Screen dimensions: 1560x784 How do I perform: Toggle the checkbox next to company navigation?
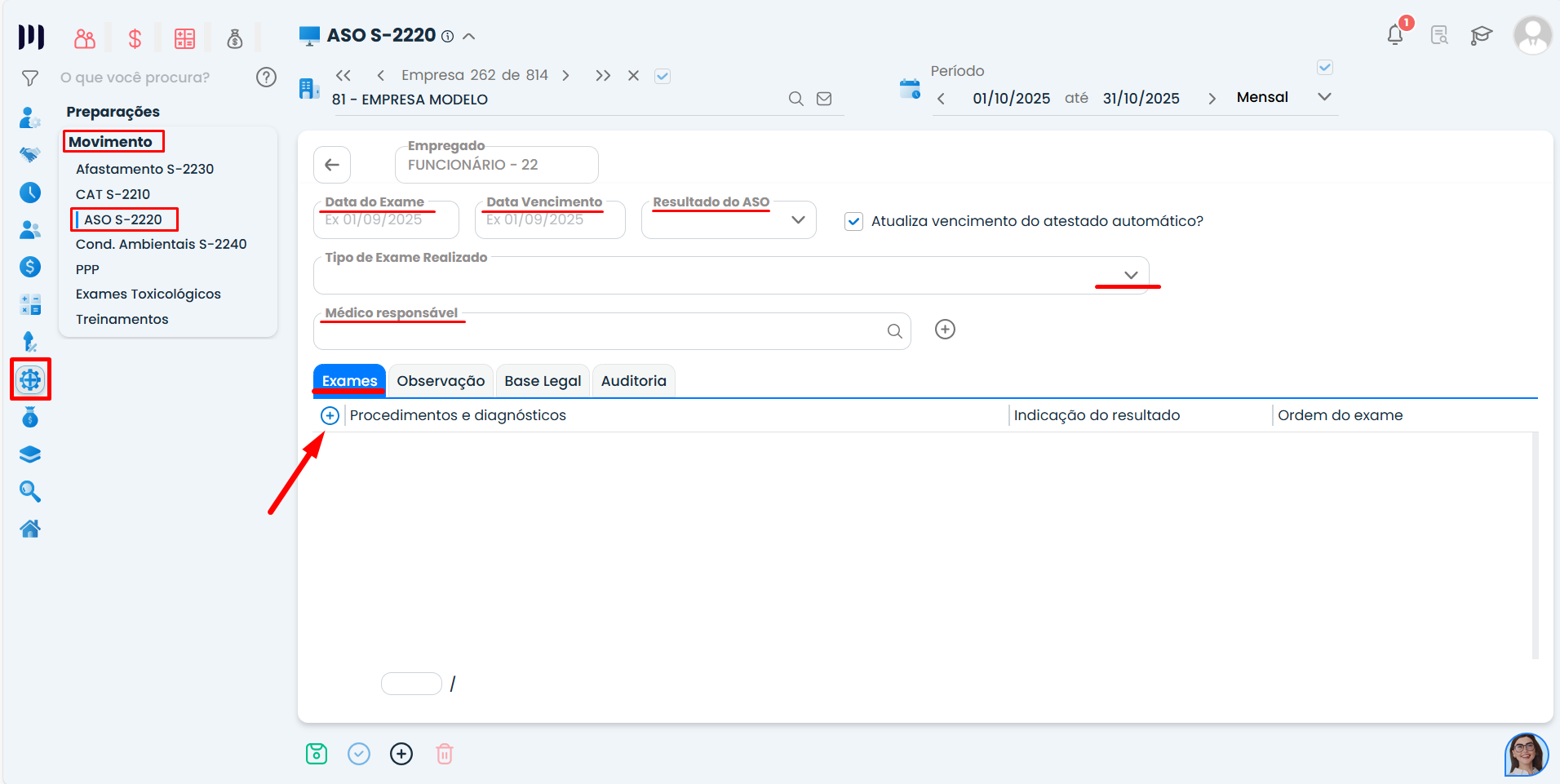pyautogui.click(x=663, y=76)
